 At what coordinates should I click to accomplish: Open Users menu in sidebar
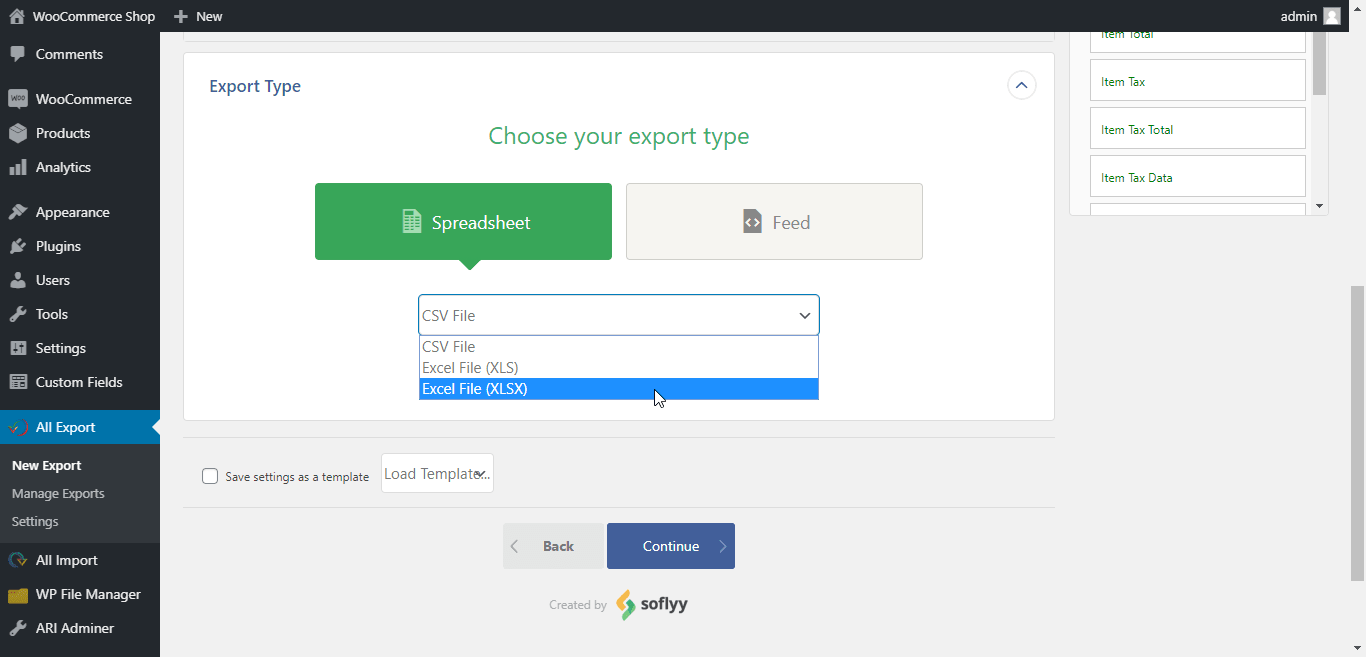80,280
